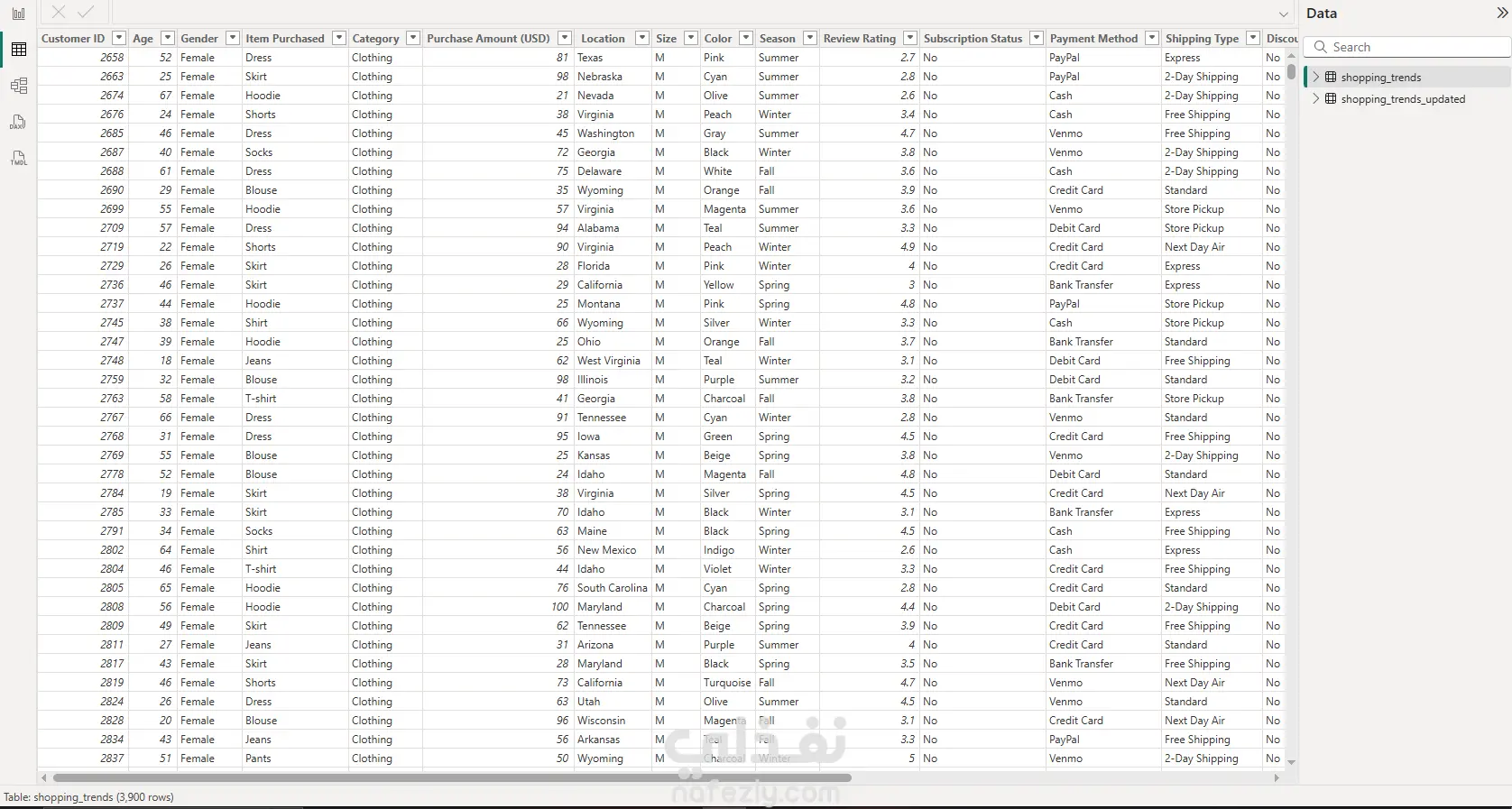Open Category column filter dropdown
1512x809 pixels.
pos(413,38)
